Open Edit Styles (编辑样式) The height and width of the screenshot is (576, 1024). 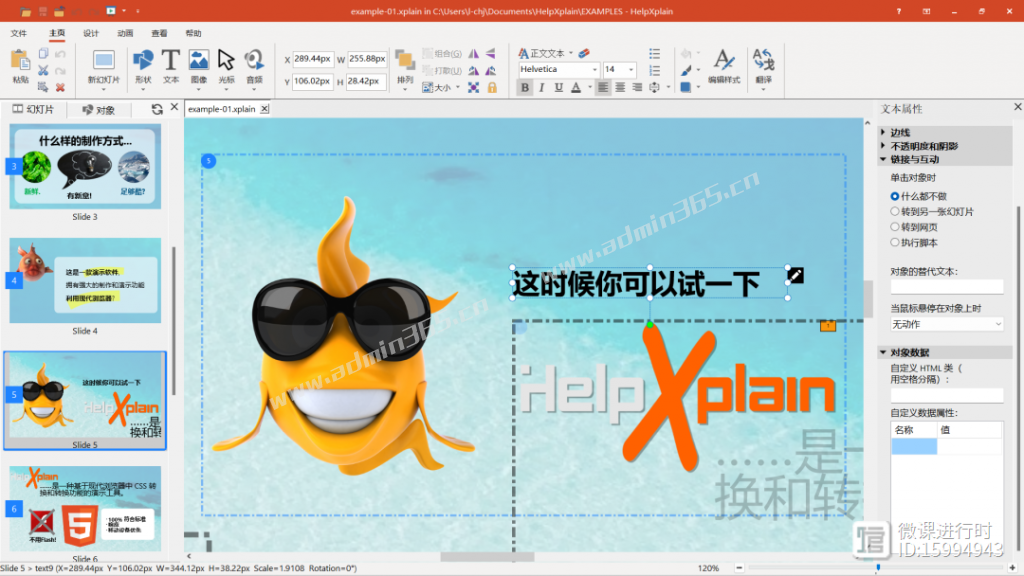724,67
